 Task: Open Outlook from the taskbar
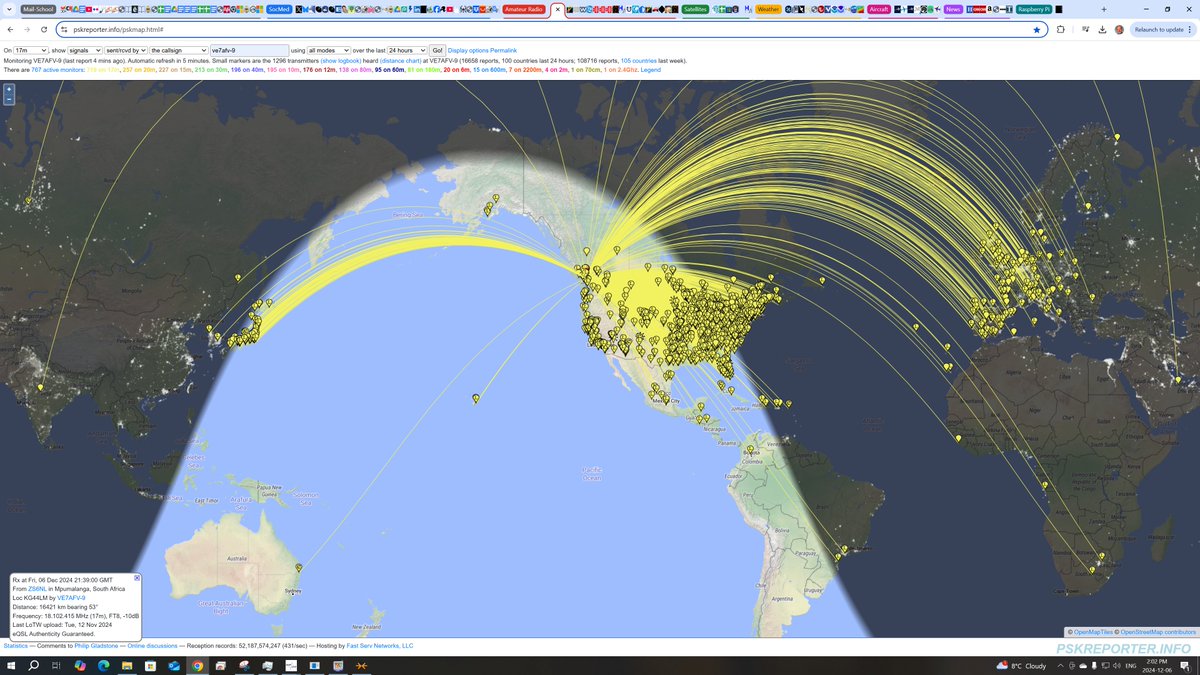pyautogui.click(x=174, y=666)
